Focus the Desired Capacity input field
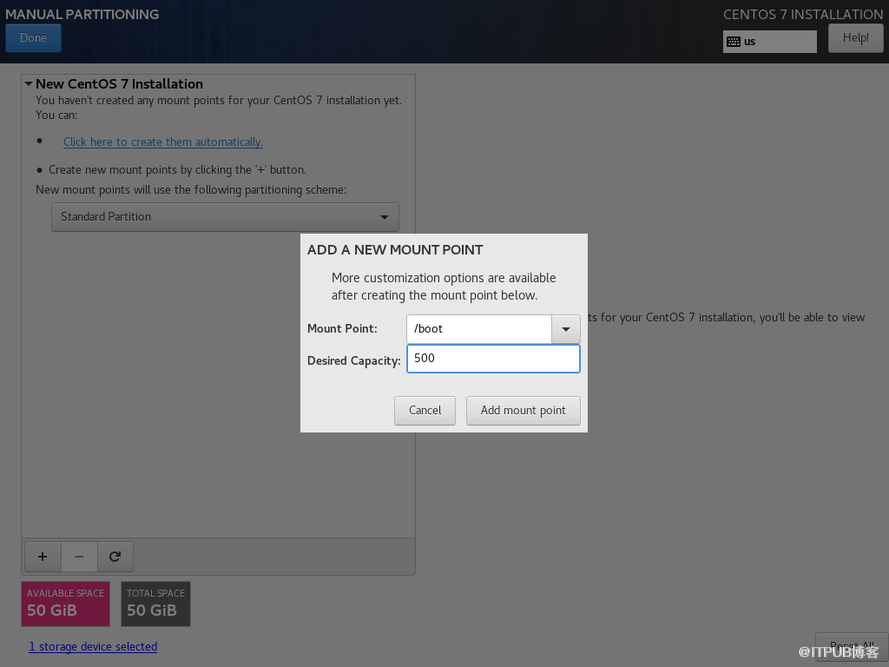889x667 pixels. pos(493,358)
